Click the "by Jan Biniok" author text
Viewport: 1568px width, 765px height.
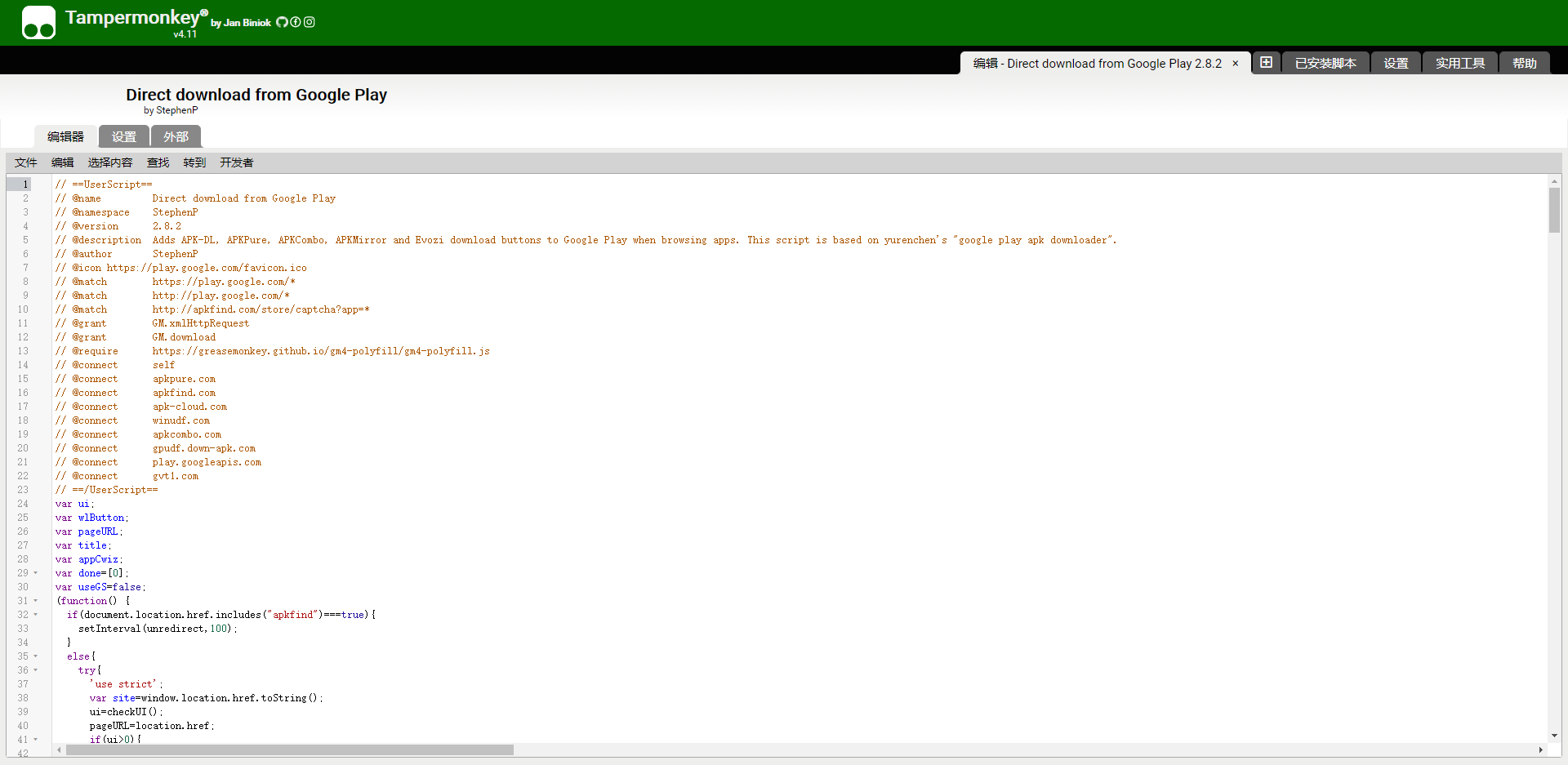(241, 23)
